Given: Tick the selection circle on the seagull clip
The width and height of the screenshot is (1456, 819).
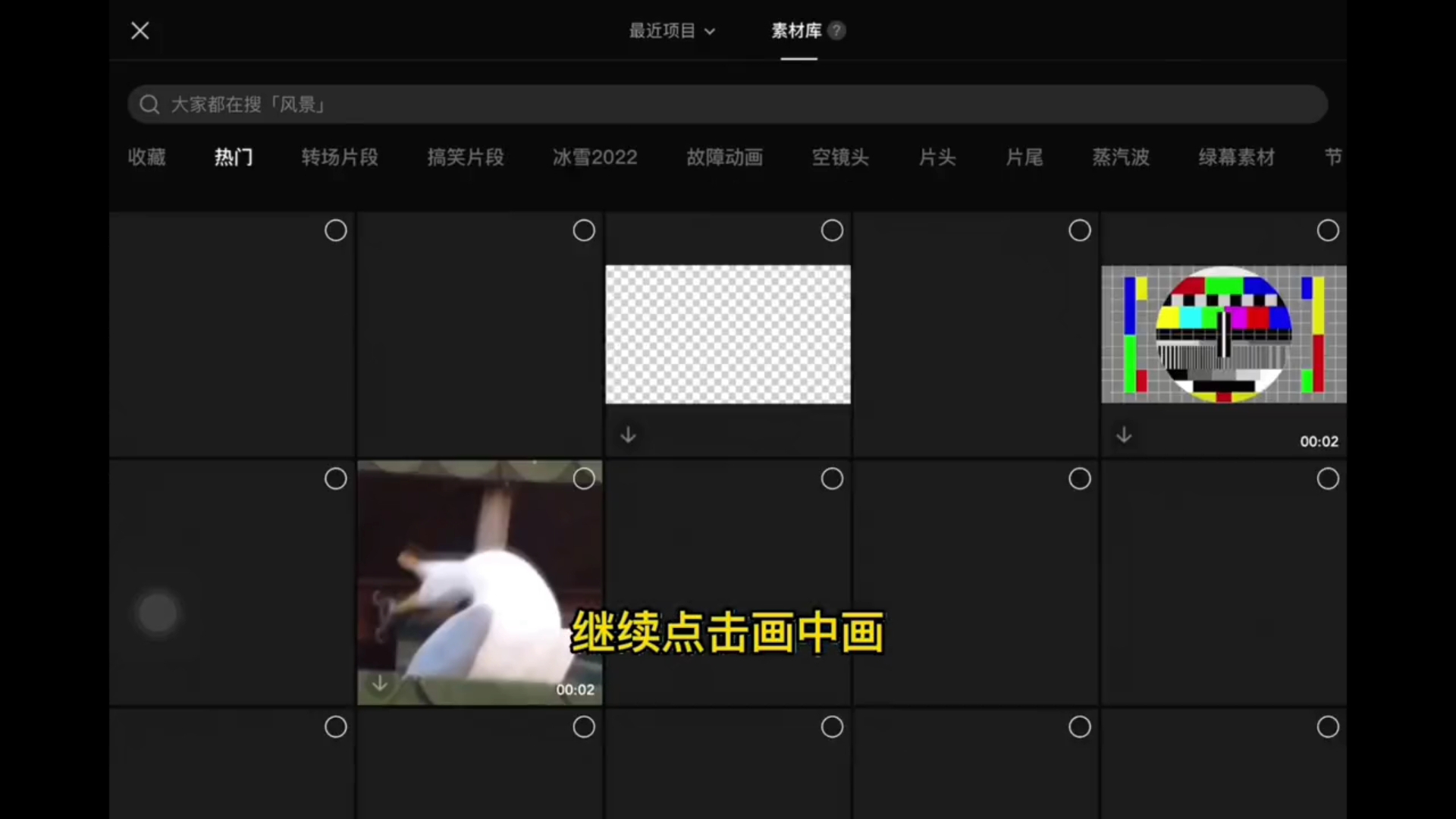Looking at the screenshot, I should [x=584, y=479].
